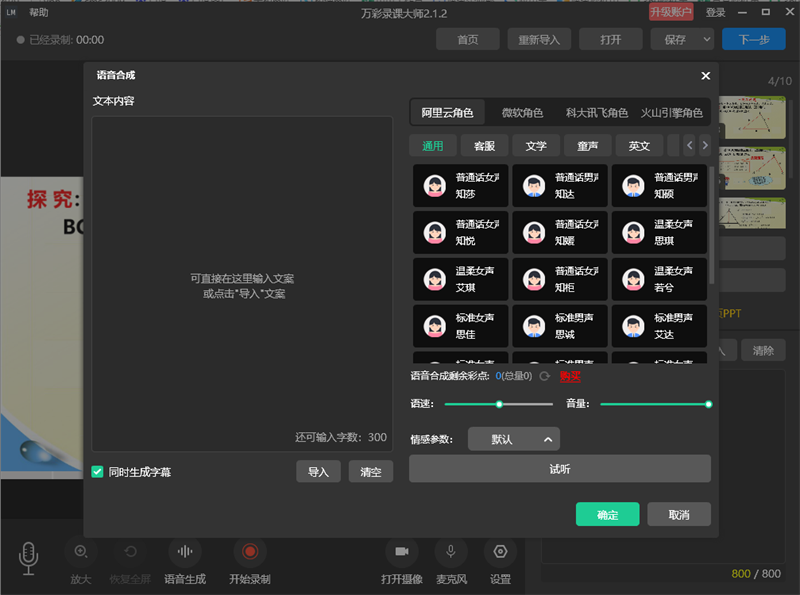Select the 知莎 voice avatar
The height and width of the screenshot is (595, 800).
point(435,186)
